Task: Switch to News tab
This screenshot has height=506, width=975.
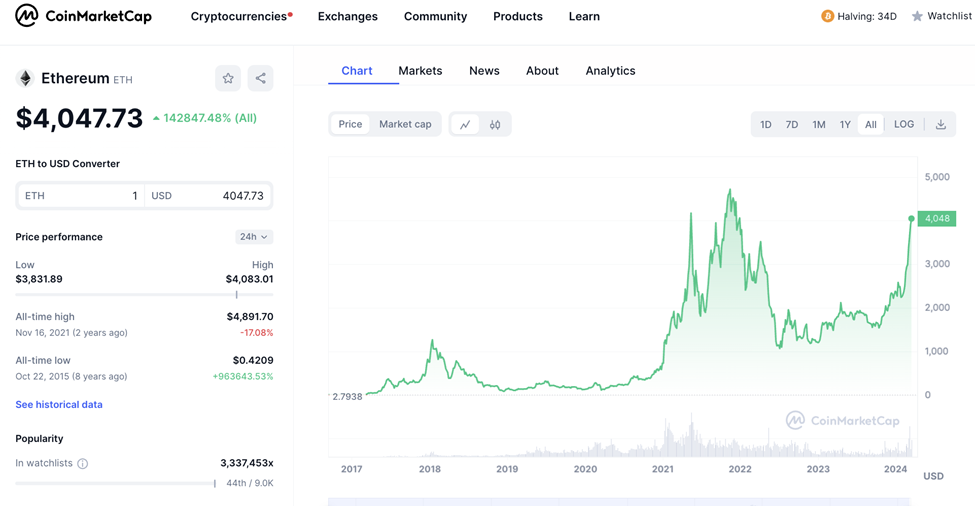Action: [x=484, y=71]
